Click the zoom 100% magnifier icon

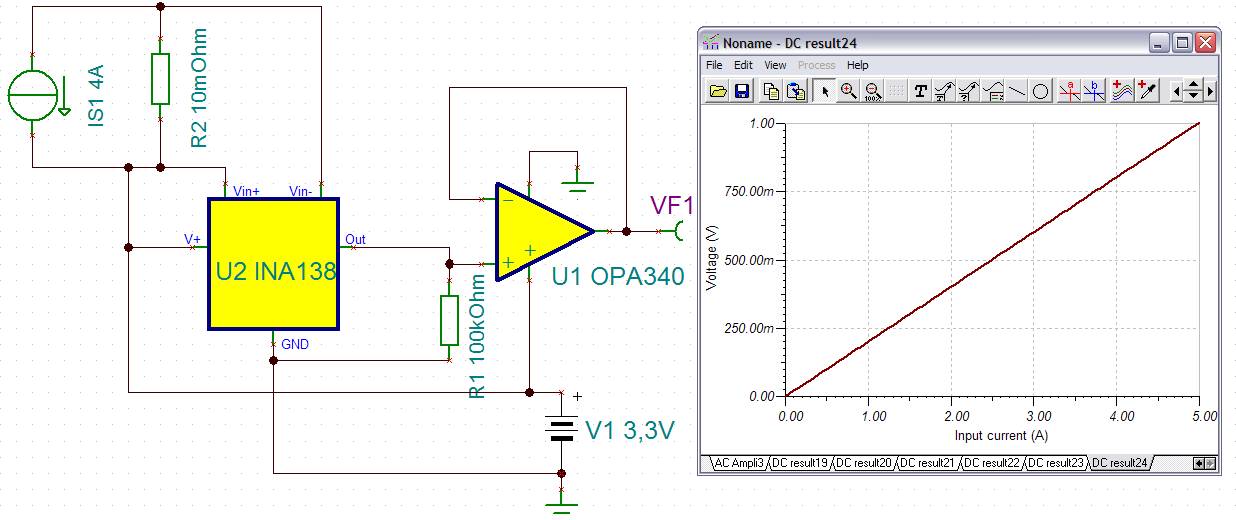click(872, 91)
